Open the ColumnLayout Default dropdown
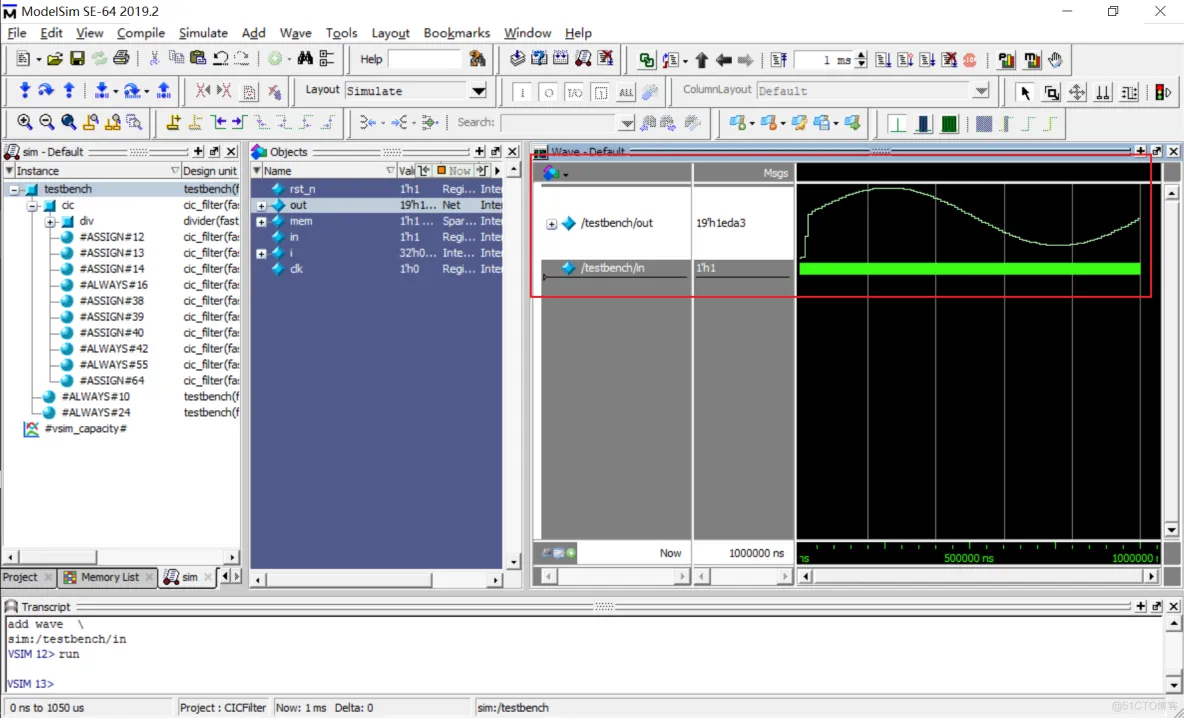 coord(980,91)
